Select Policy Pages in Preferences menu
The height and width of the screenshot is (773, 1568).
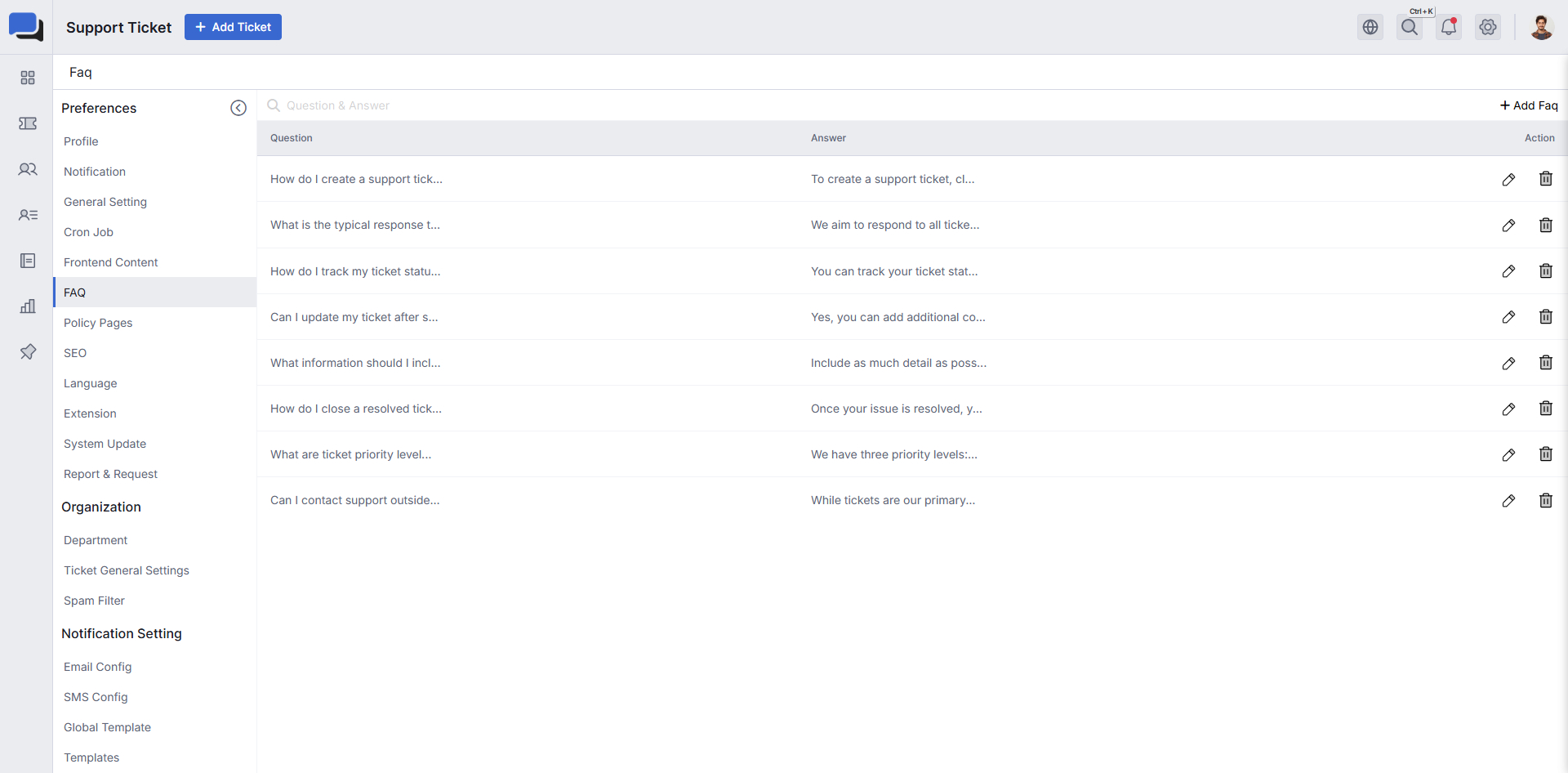98,323
